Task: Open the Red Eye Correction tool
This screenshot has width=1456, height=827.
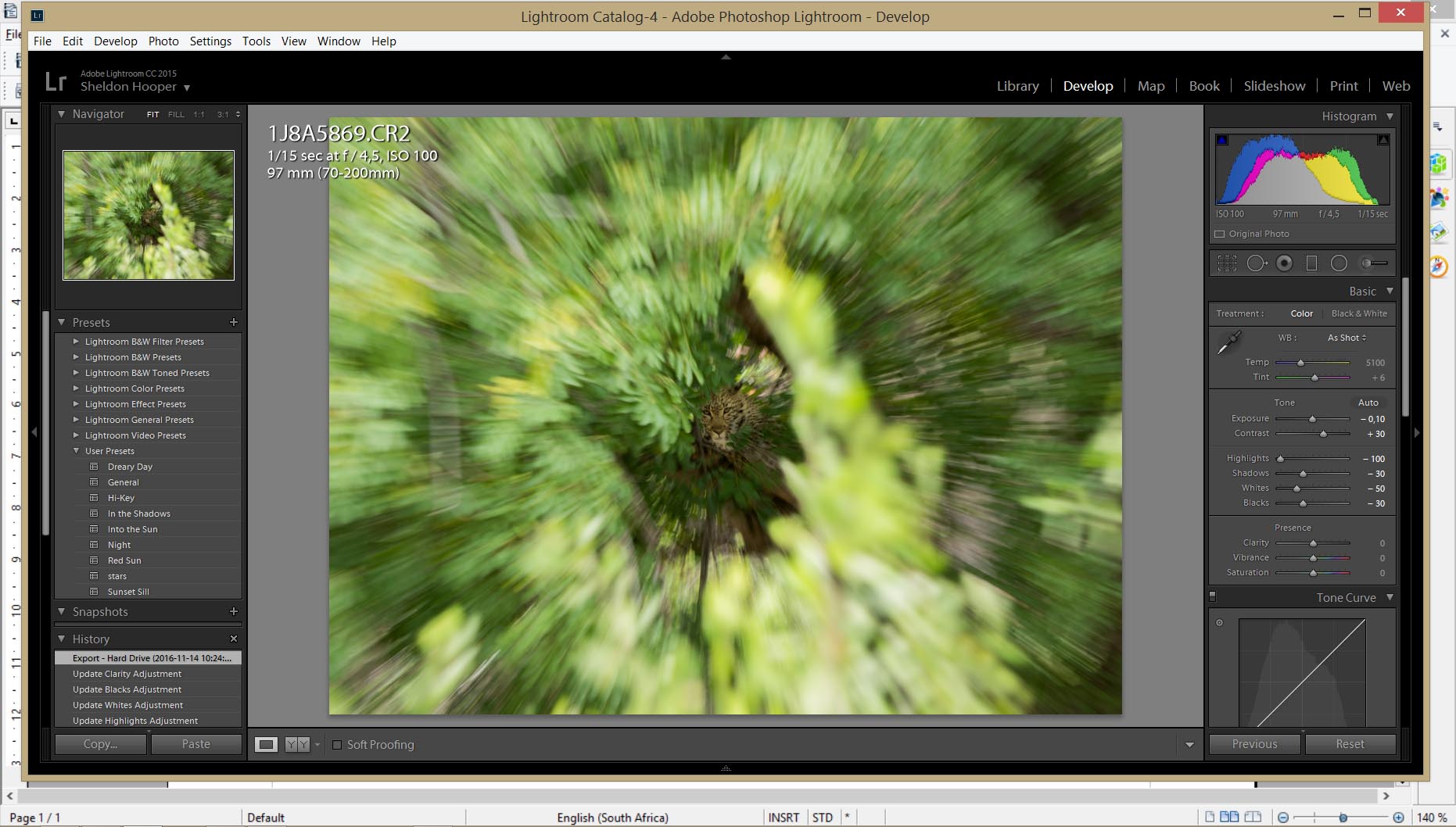Action: click(x=1283, y=263)
